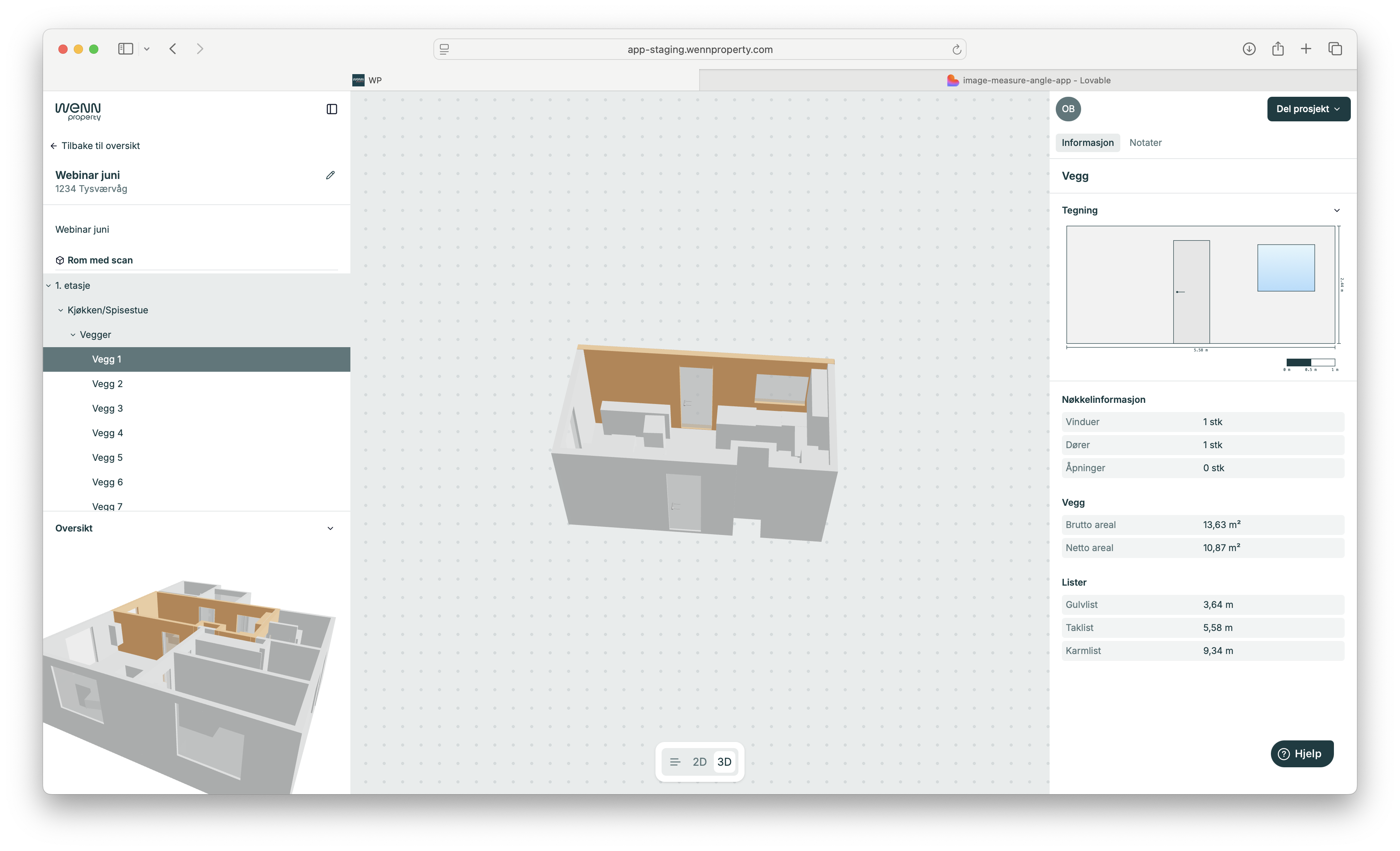Screen dimensions: 1400x851
Task: Open the view options list icon
Action: tap(674, 762)
